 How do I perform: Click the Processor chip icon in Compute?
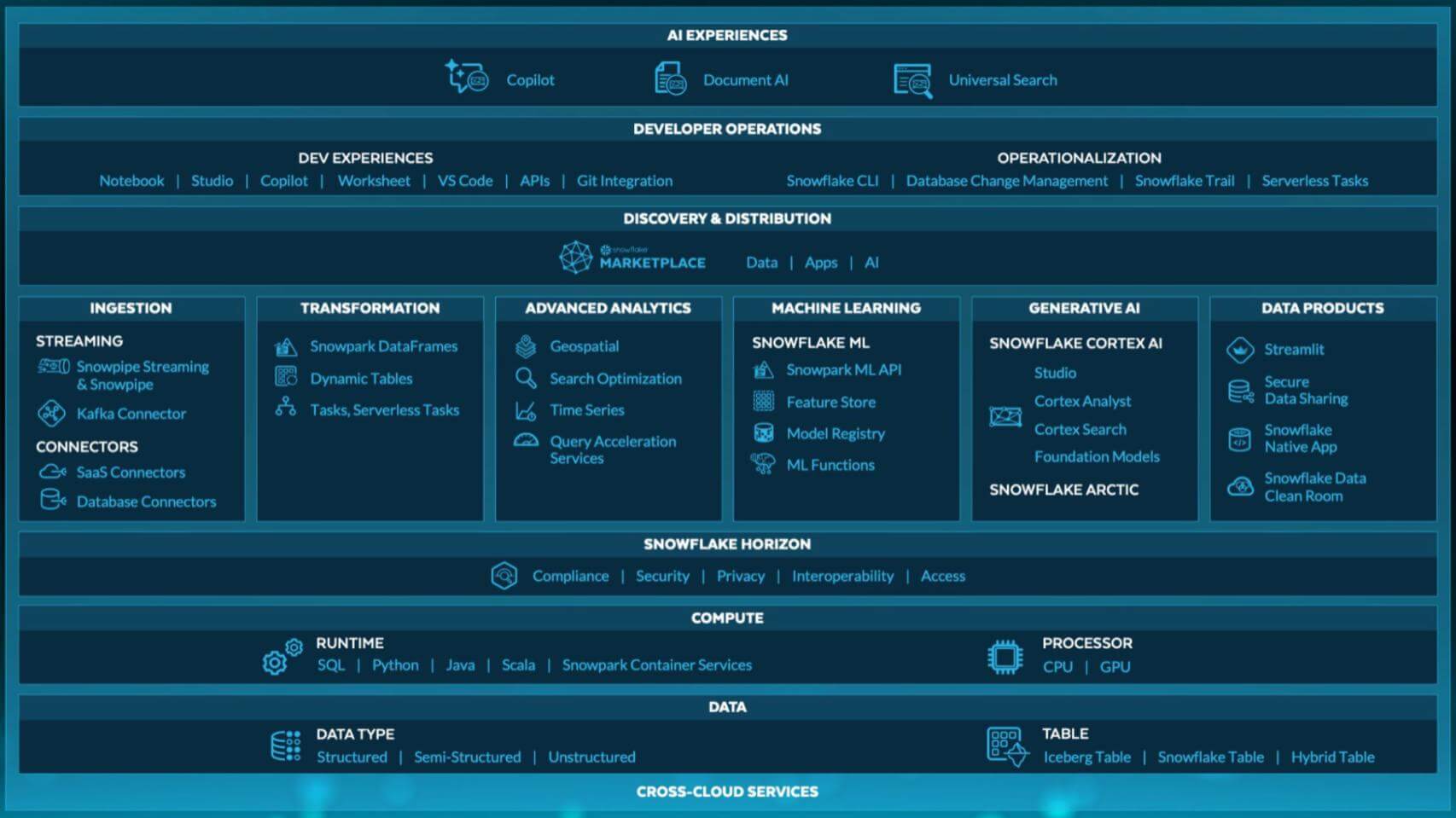pyautogui.click(x=1005, y=657)
